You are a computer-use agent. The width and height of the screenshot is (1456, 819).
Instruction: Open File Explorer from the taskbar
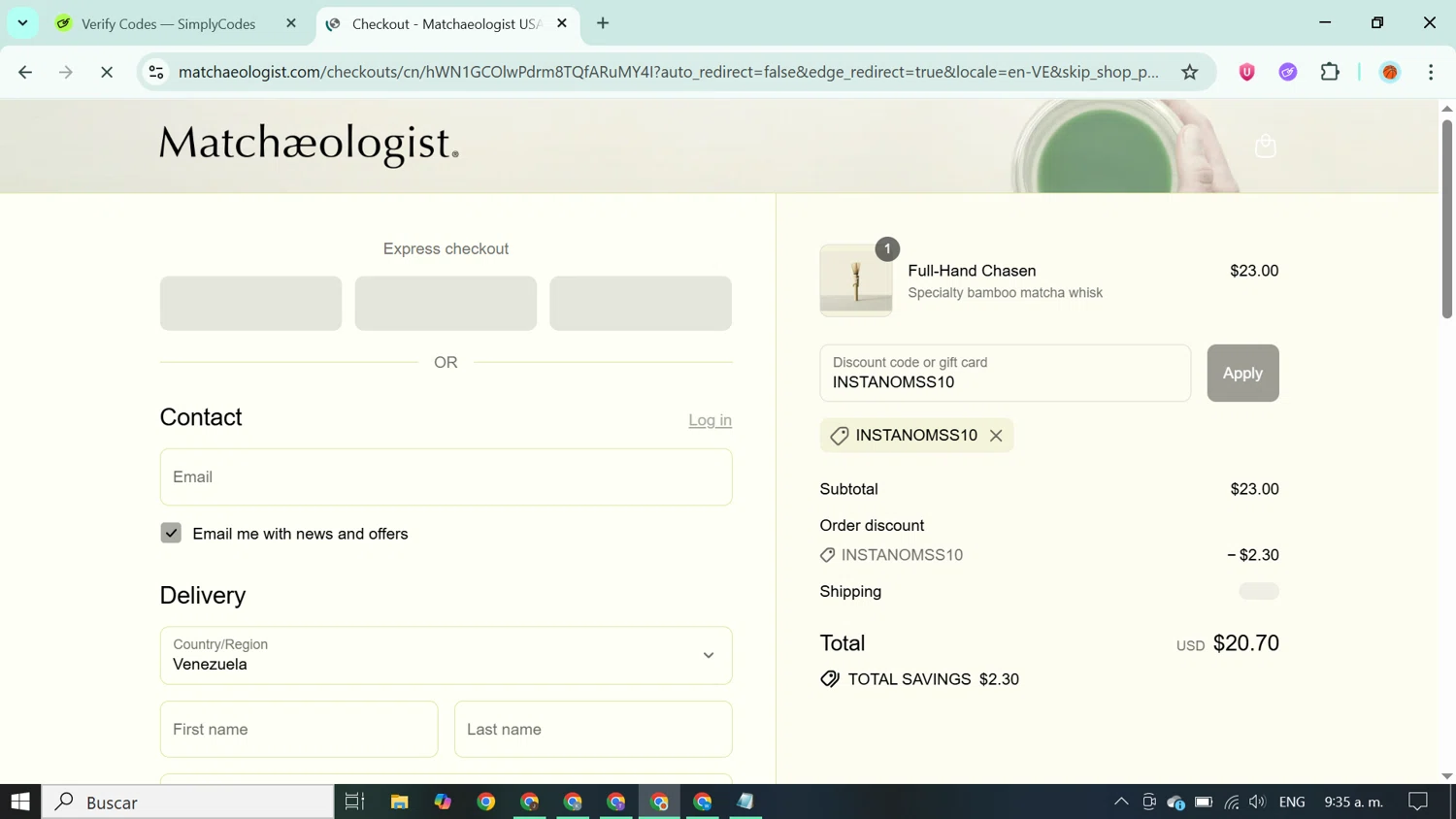pyautogui.click(x=399, y=802)
